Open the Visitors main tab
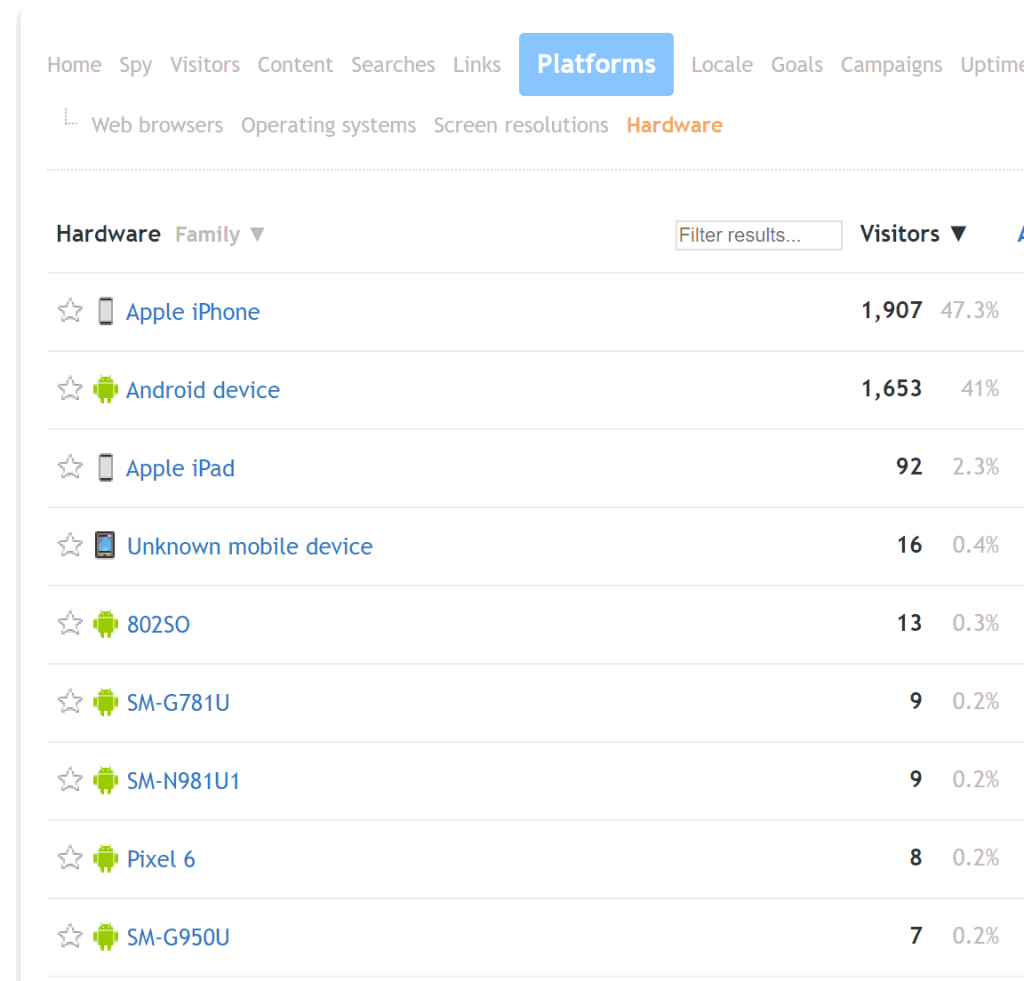1024x981 pixels. point(205,65)
